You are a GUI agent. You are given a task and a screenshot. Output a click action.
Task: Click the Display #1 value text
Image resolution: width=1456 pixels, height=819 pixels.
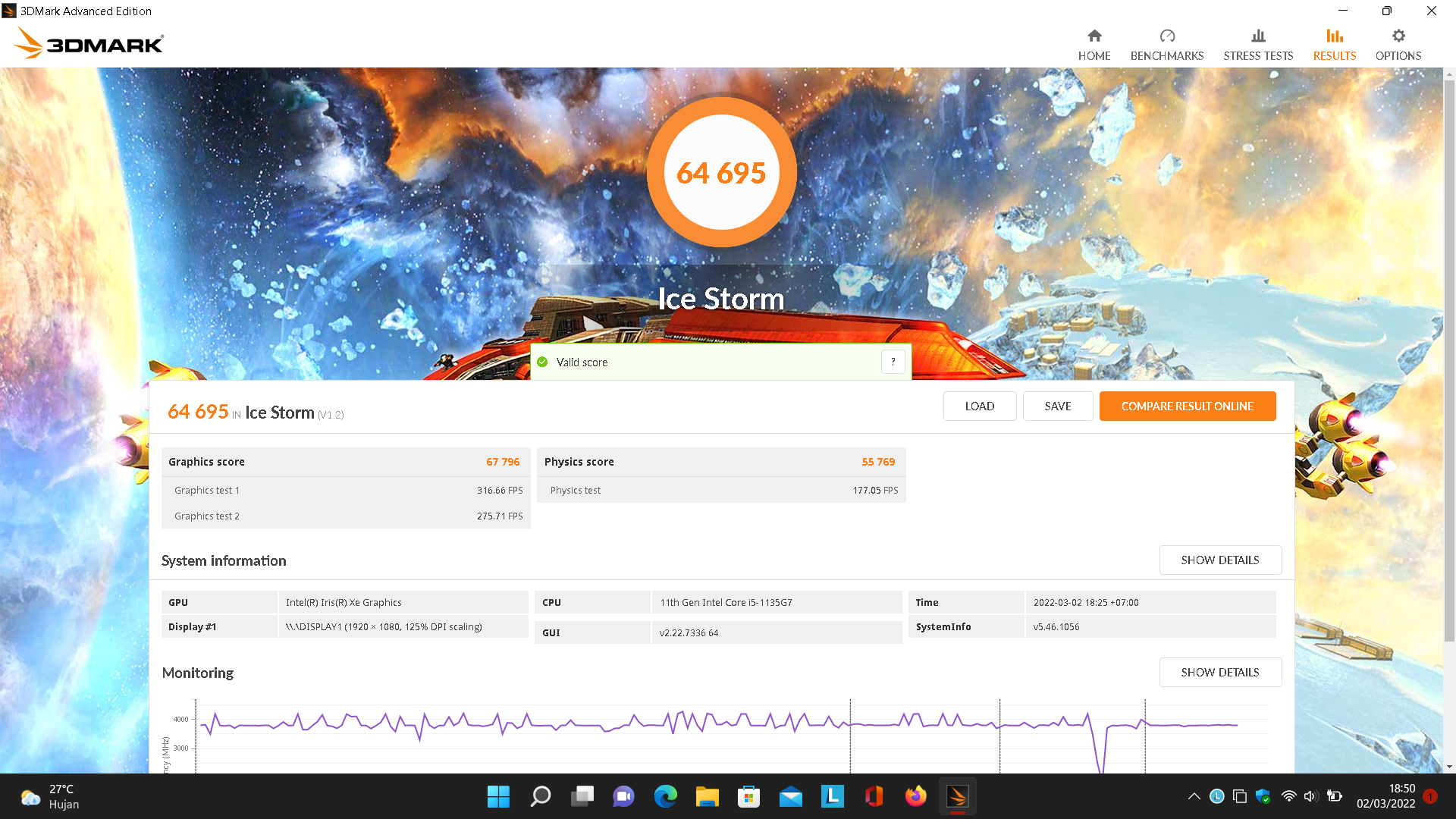[x=384, y=627]
